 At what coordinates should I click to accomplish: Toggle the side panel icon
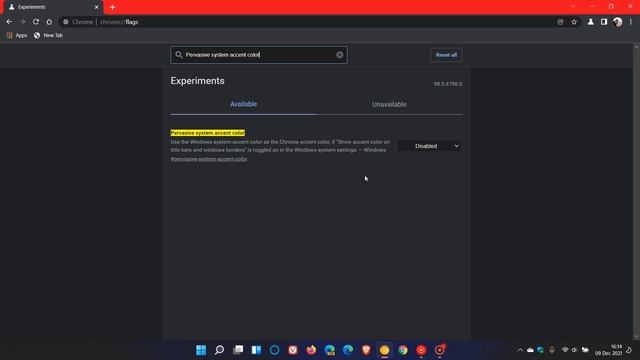[604, 22]
